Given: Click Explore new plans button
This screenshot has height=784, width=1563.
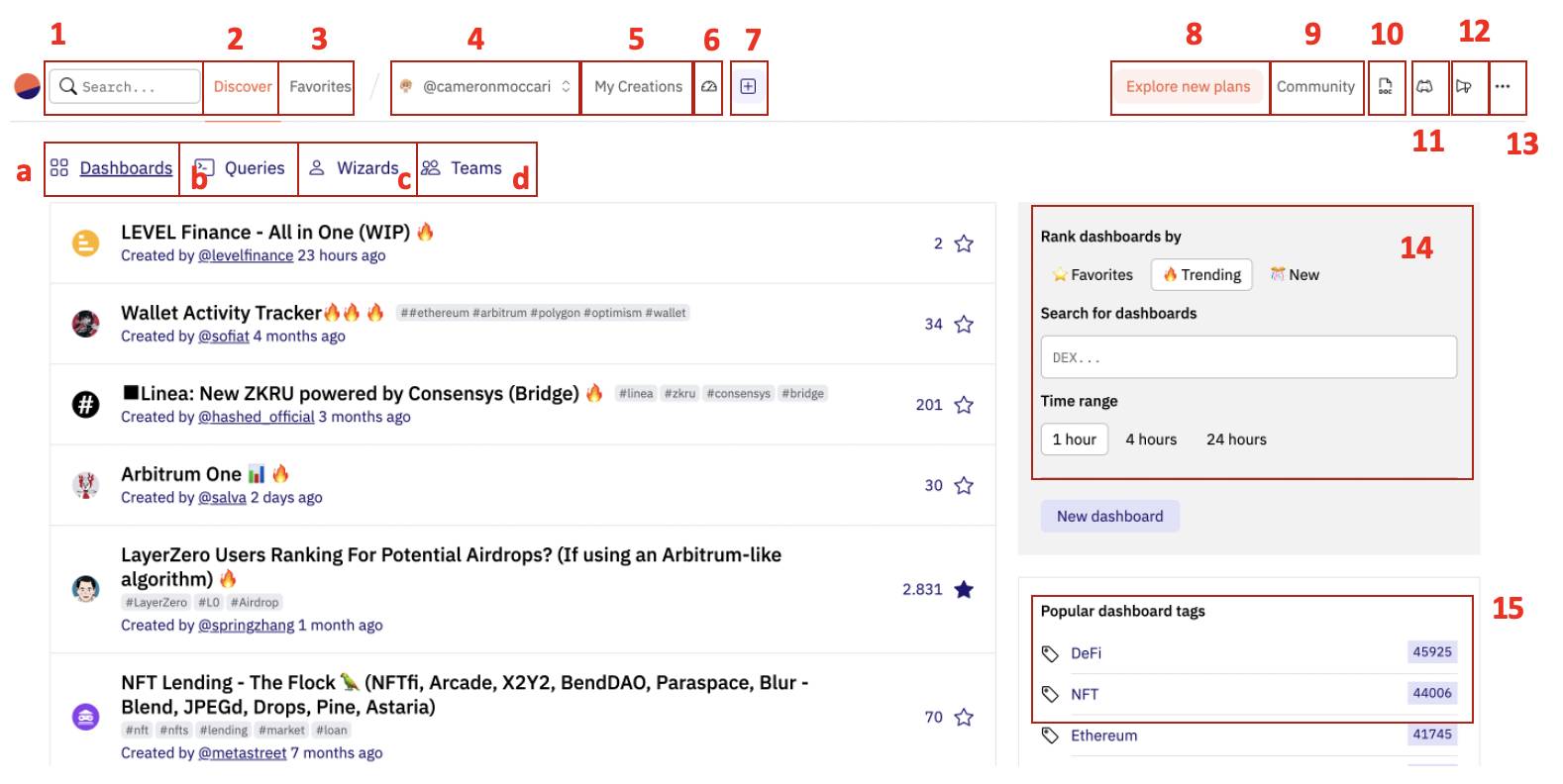Looking at the screenshot, I should pyautogui.click(x=1188, y=87).
